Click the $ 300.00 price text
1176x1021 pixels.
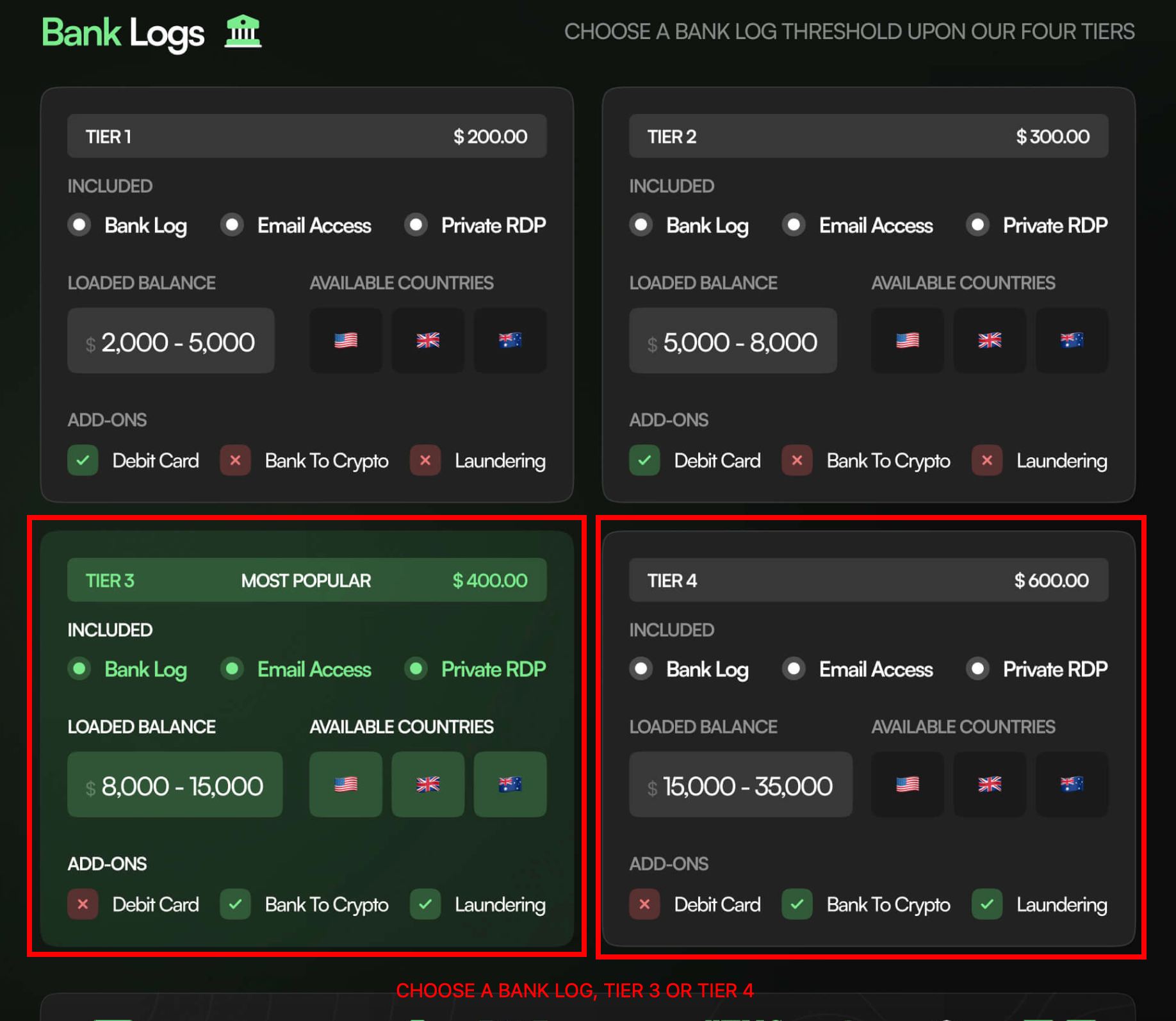[x=1052, y=136]
